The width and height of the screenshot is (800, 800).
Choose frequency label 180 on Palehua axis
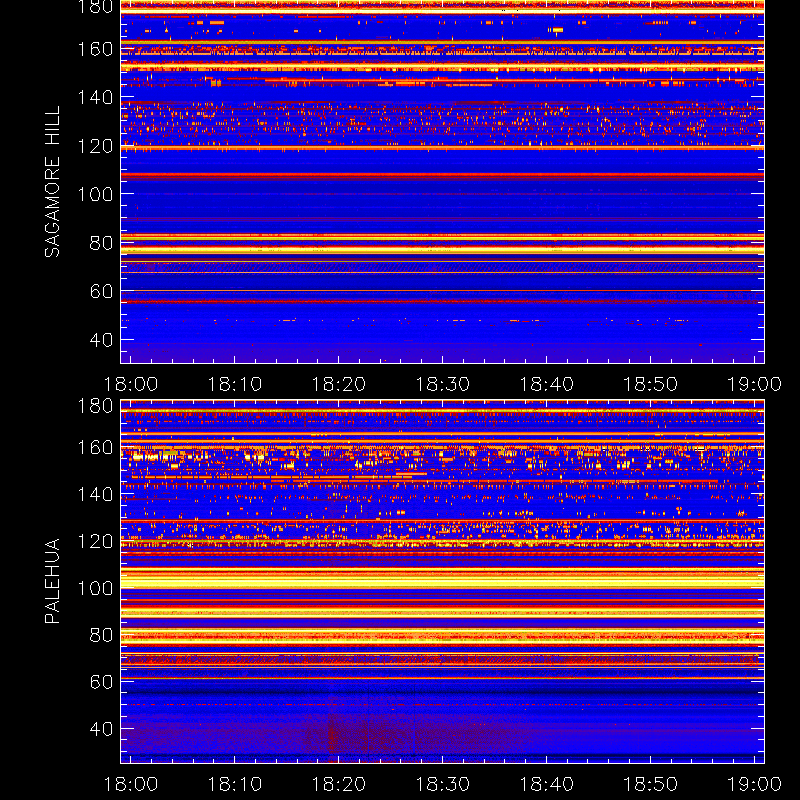tap(95, 406)
